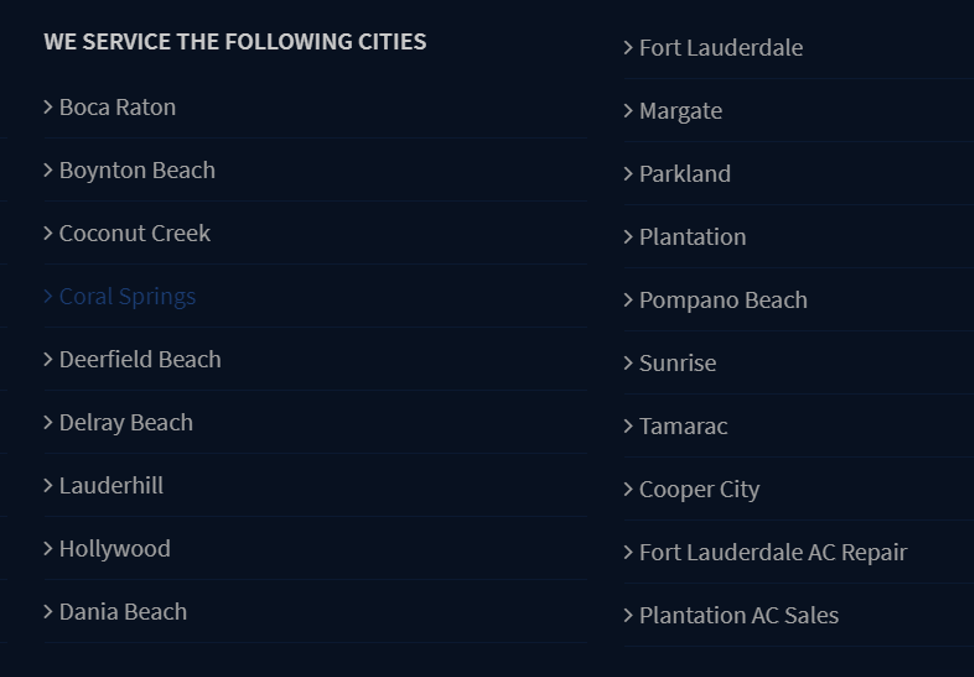Open the Hollywood city link
The width and height of the screenshot is (974, 677).
pos(115,549)
